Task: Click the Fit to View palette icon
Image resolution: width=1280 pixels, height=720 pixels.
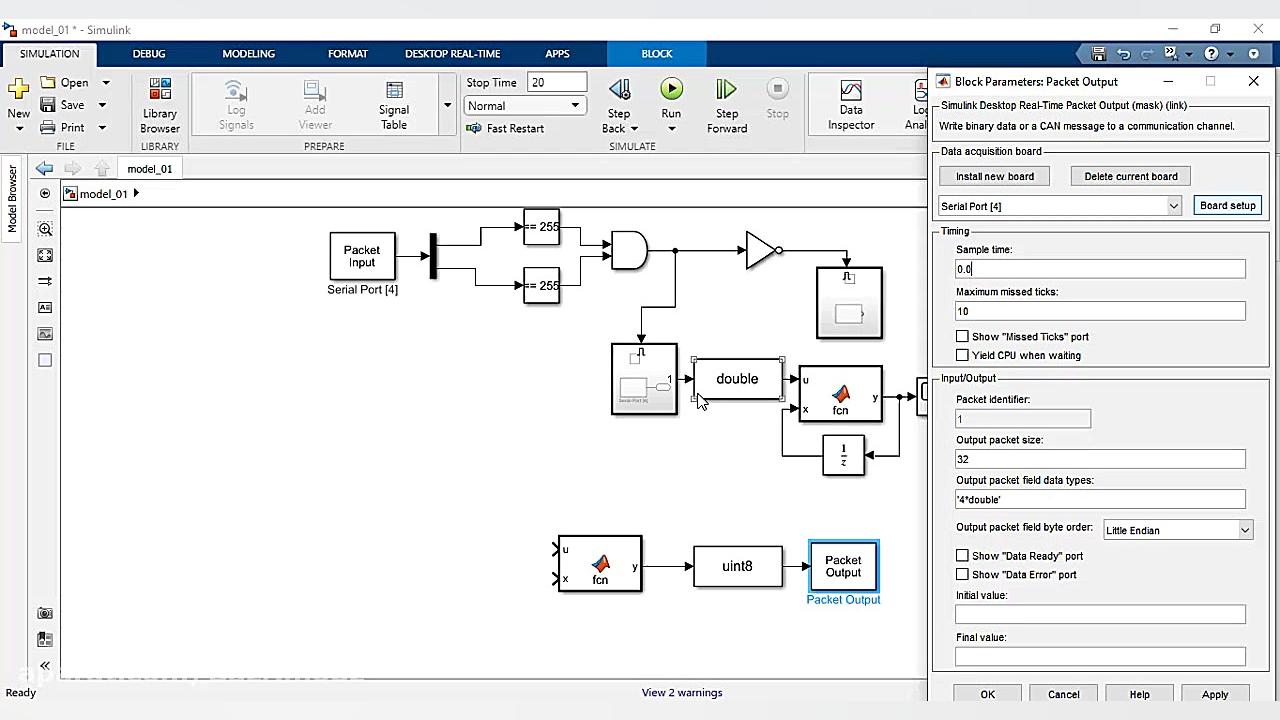Action: point(45,255)
